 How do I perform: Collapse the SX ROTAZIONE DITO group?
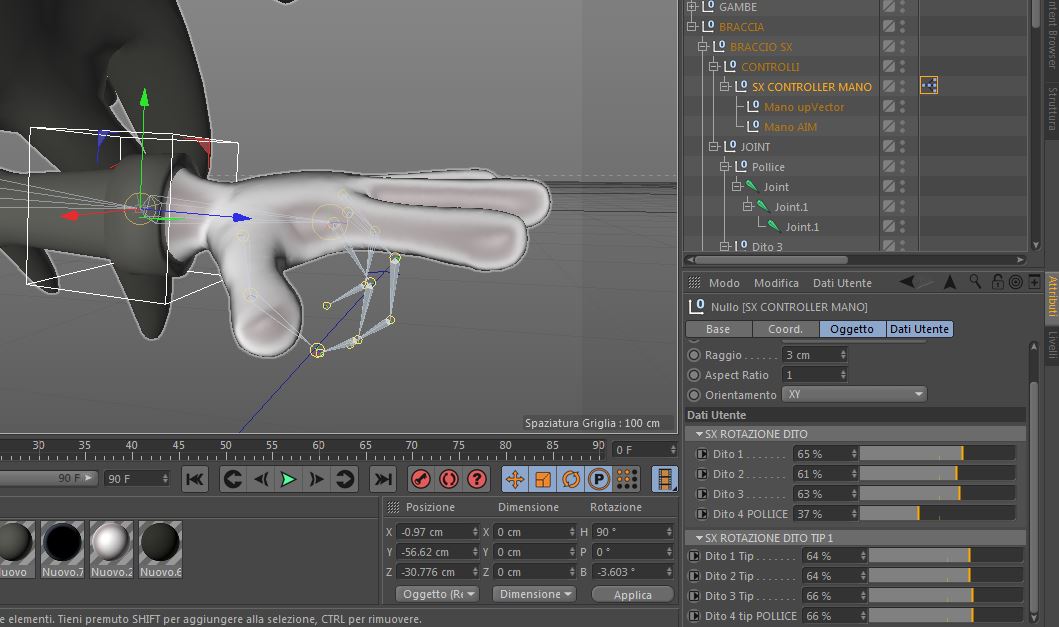[699, 434]
